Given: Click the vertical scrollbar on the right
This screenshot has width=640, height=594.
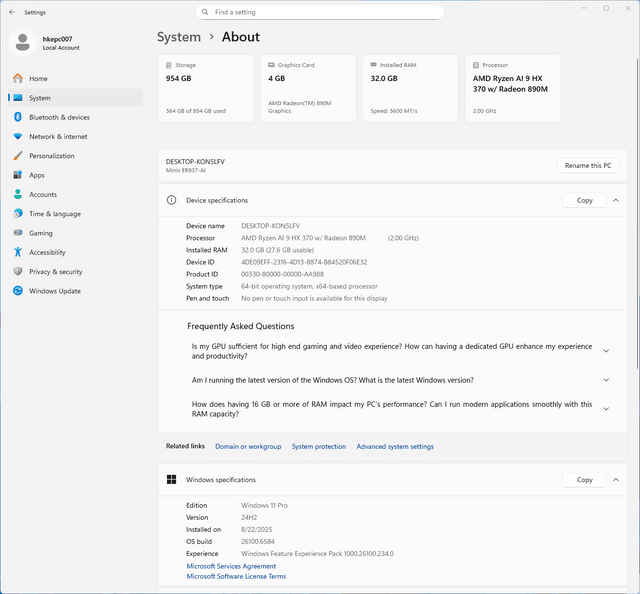Looking at the screenshot, I should (637, 212).
